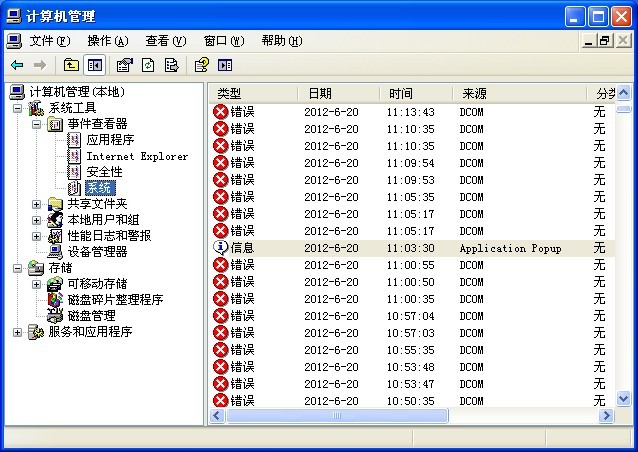Viewport: 638px width, 452px height.
Task: Expand the 服务和应用程序 tree node
Action: 17,332
